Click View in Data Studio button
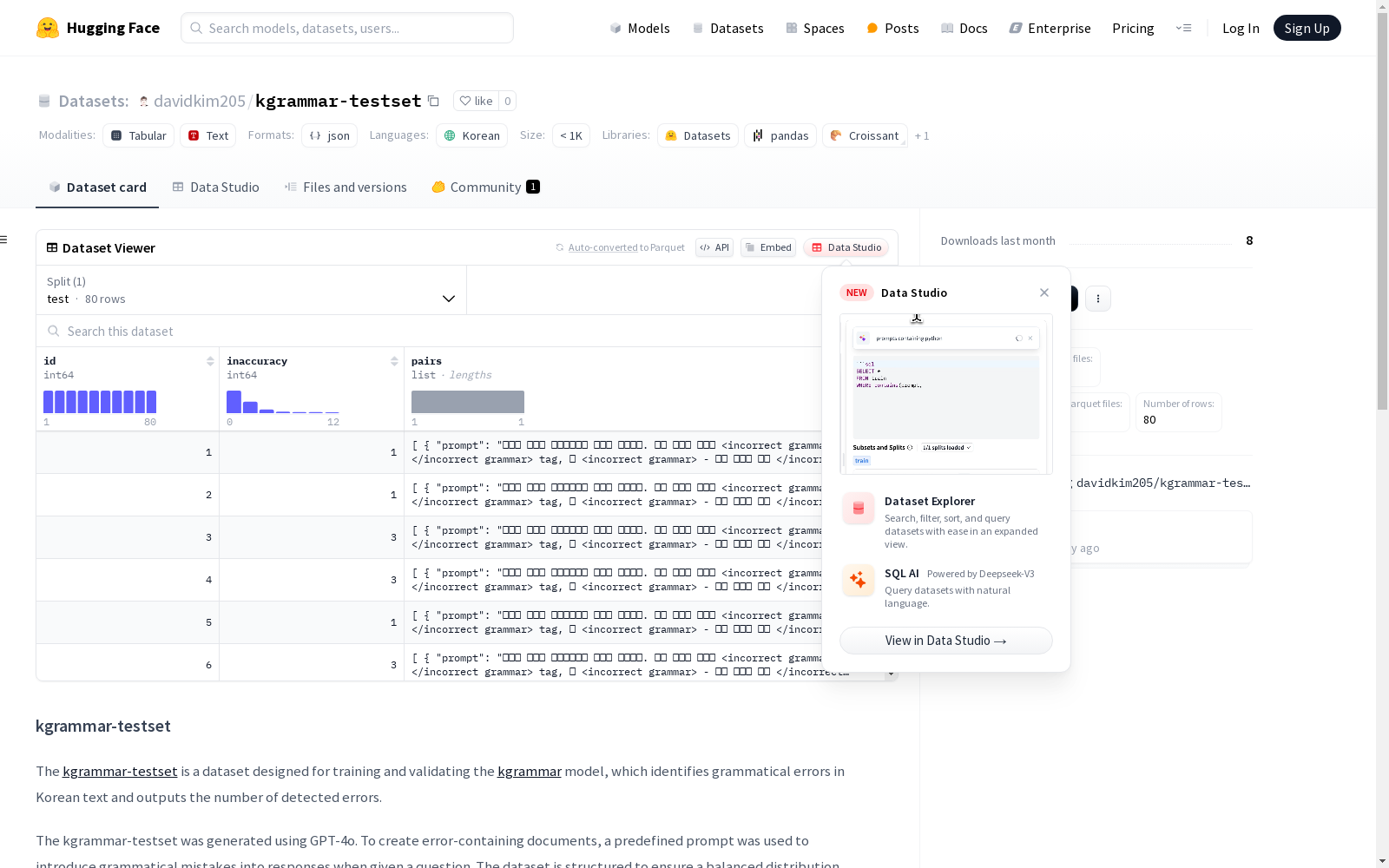 (x=946, y=641)
